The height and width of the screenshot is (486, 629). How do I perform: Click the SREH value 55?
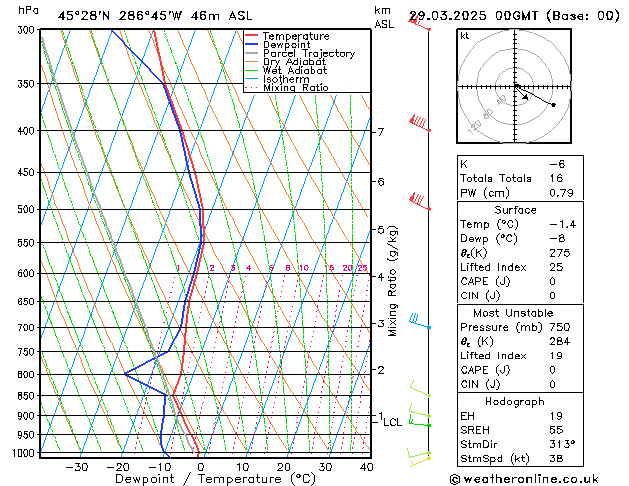(556, 430)
